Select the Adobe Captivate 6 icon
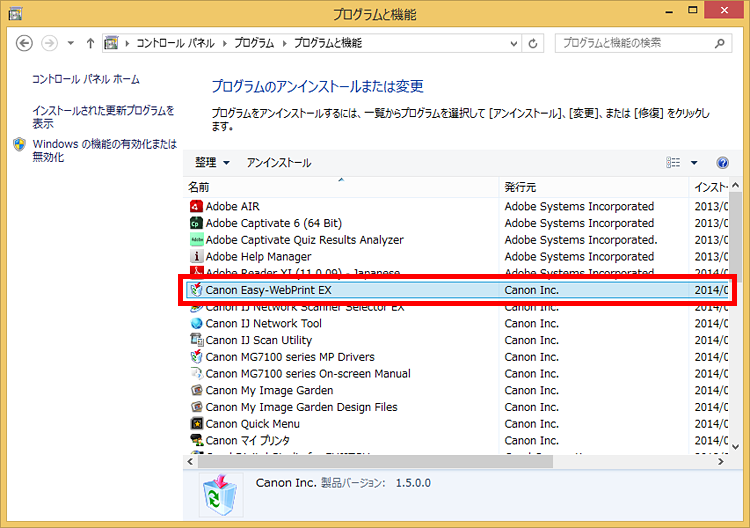The image size is (750, 528). point(196,224)
